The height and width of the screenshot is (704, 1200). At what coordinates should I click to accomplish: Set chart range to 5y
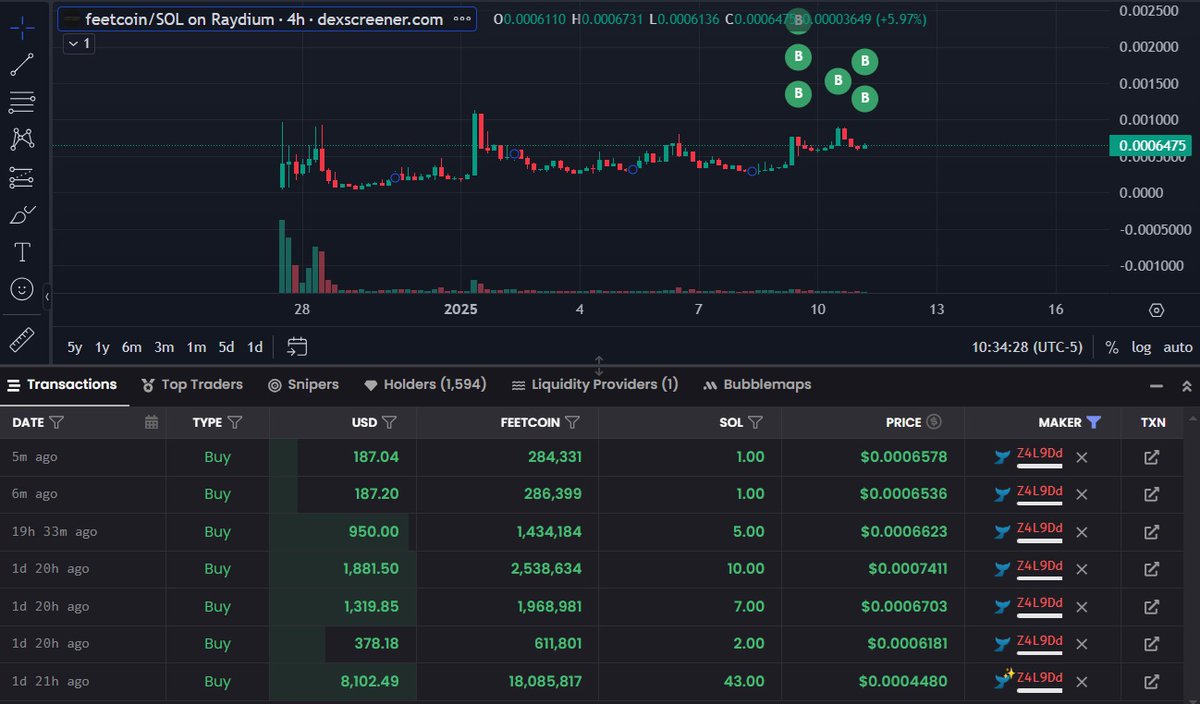(x=75, y=347)
